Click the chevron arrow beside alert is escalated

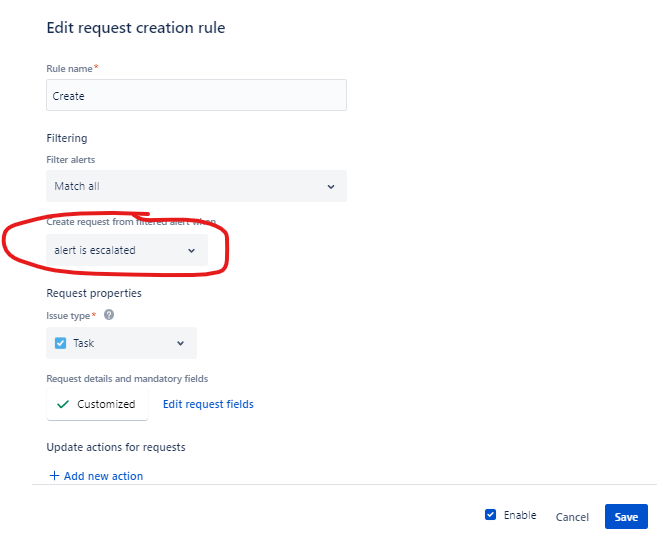pyautogui.click(x=191, y=251)
